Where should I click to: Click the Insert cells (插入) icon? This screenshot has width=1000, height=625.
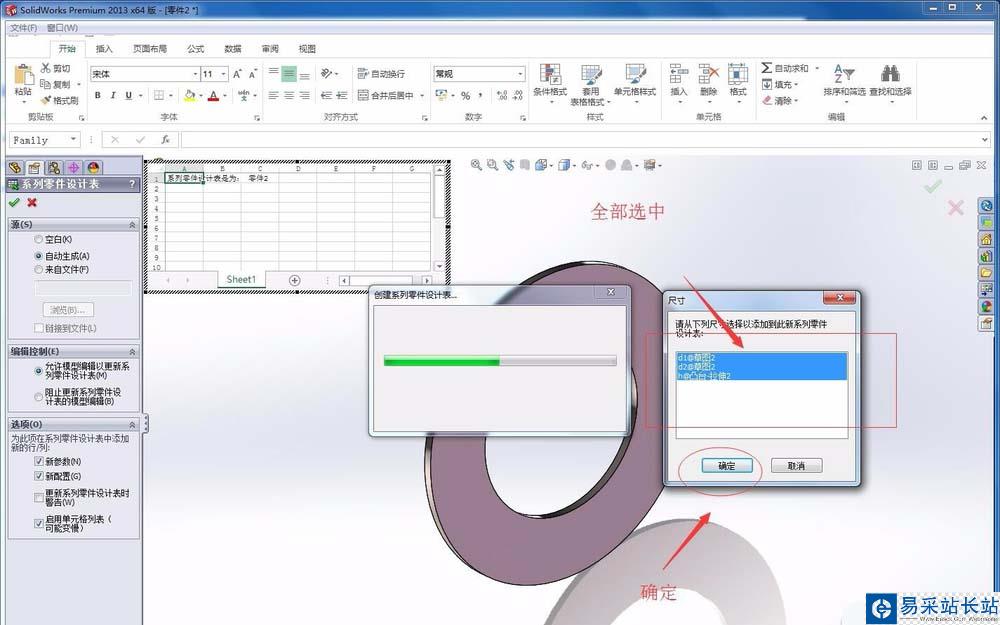[x=679, y=74]
